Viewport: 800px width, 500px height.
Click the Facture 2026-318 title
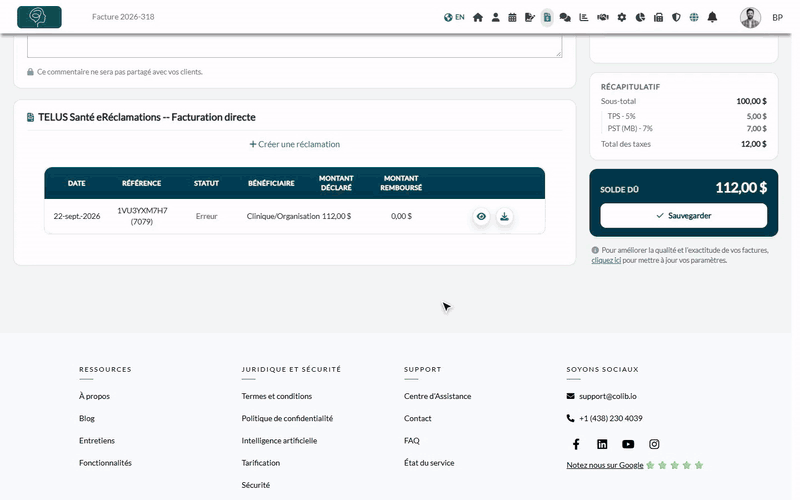[x=123, y=17]
